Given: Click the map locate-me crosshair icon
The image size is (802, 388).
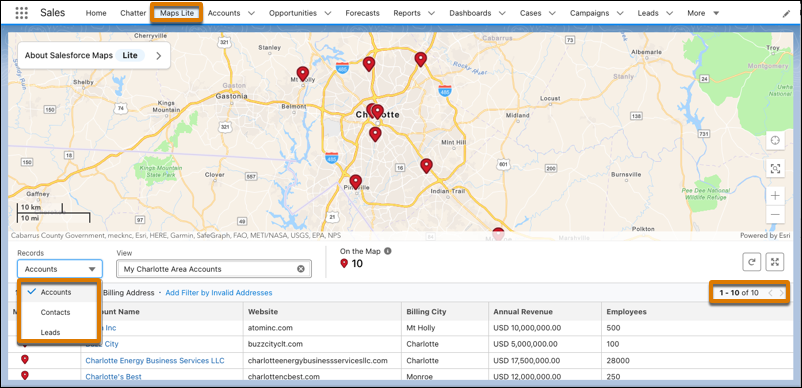Looking at the screenshot, I should click(775, 141).
